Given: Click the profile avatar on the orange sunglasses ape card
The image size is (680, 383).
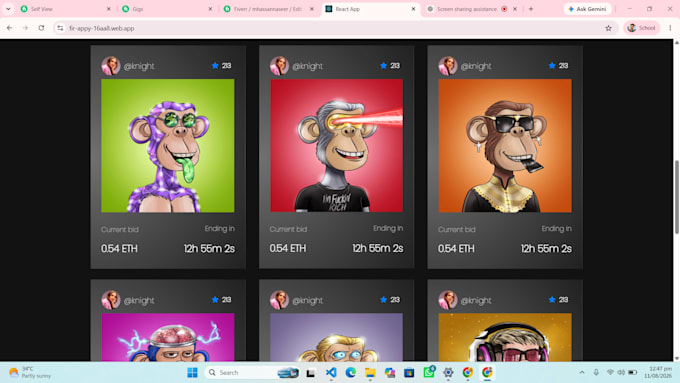Looking at the screenshot, I should click(x=448, y=66).
